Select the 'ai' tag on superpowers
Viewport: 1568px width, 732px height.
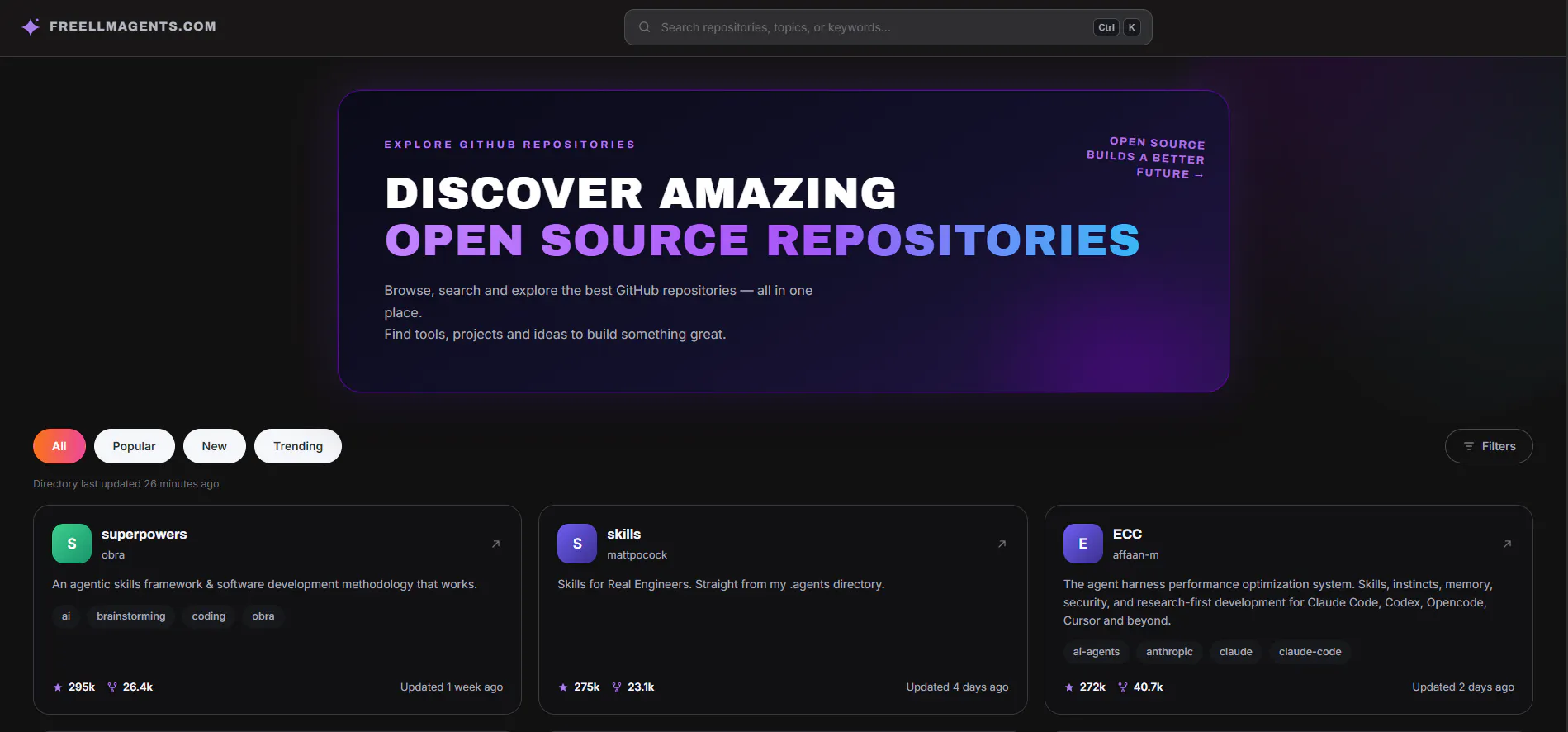(x=66, y=616)
